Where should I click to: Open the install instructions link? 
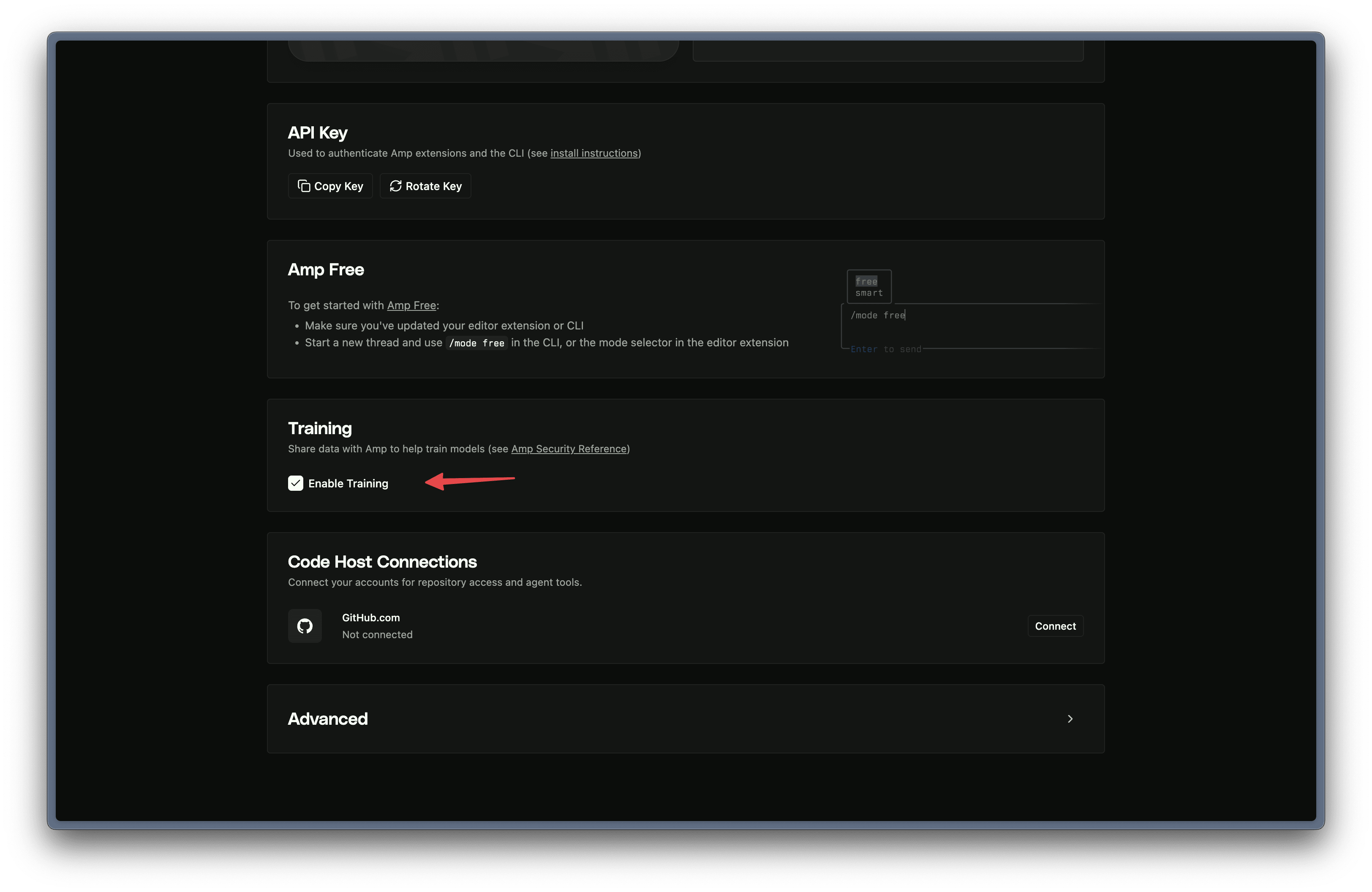point(594,153)
